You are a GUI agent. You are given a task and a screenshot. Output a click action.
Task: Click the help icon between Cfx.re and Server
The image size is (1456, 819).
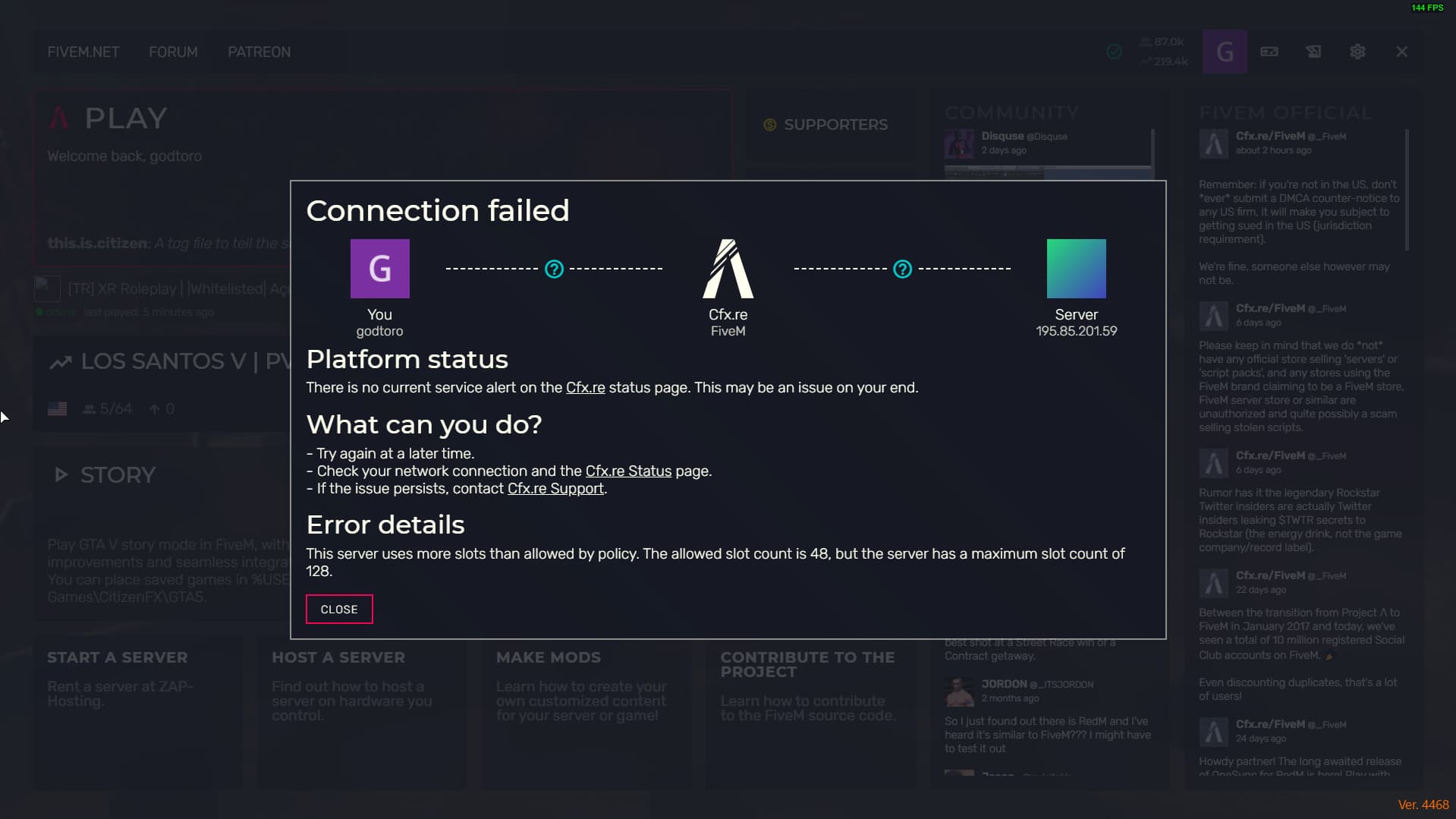pos(902,269)
